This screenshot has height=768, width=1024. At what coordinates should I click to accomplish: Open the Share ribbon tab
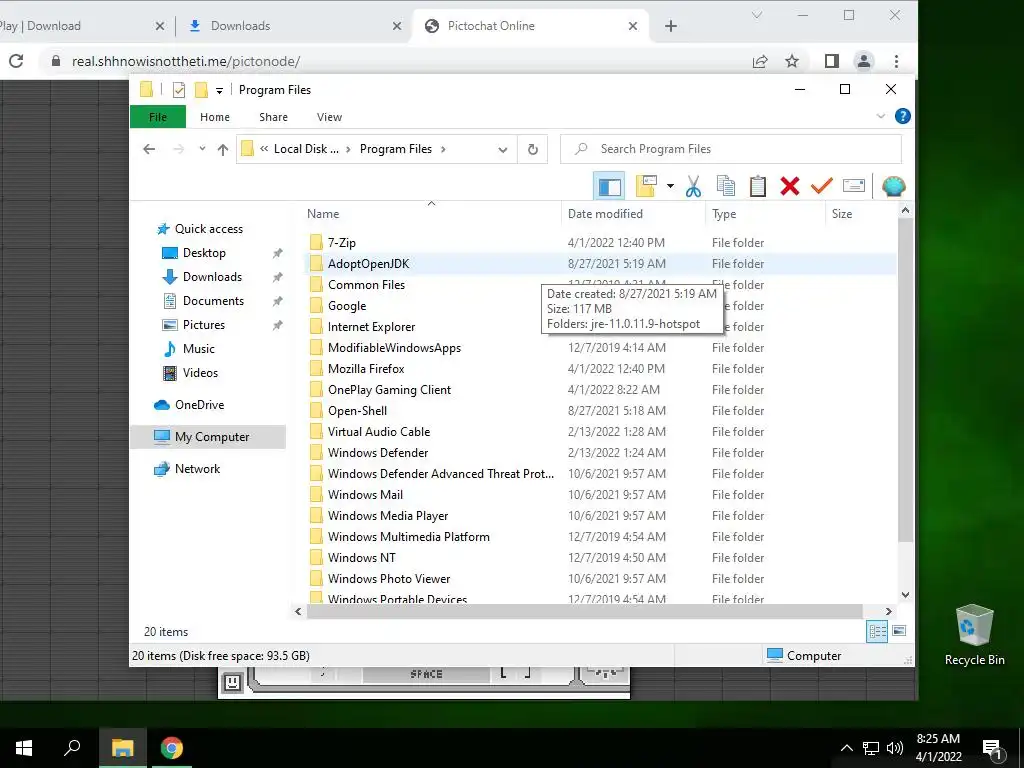[x=273, y=117]
